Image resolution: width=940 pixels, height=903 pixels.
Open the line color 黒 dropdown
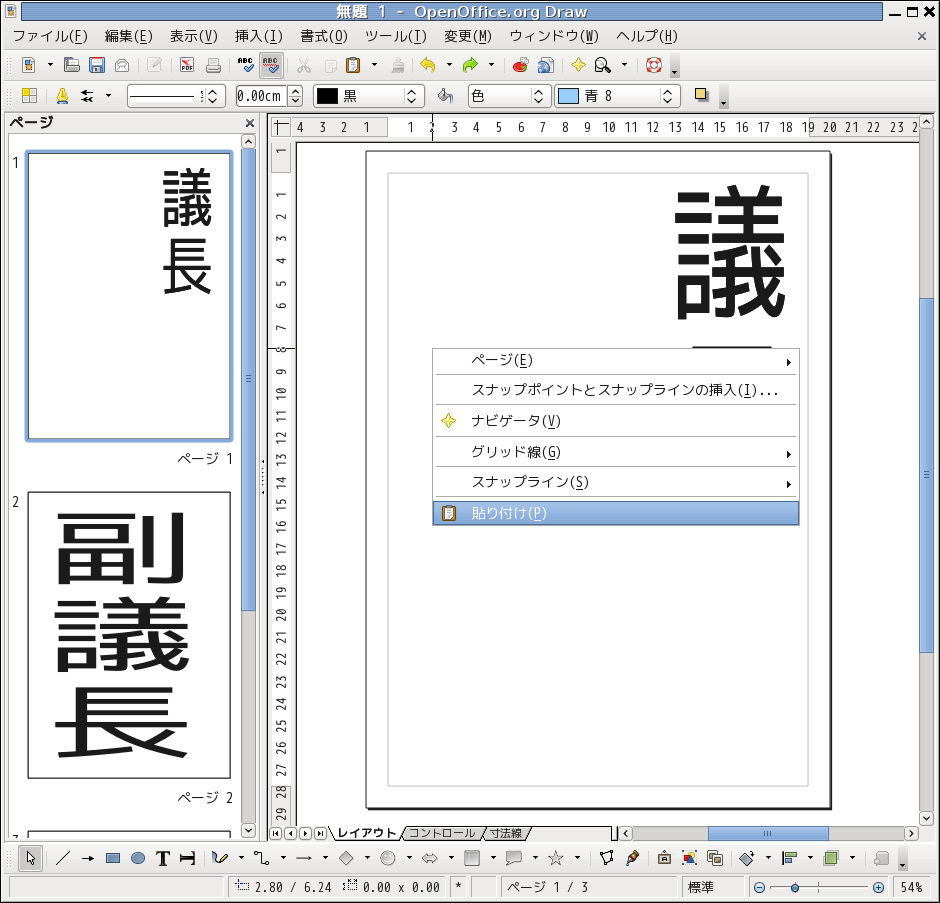click(x=411, y=96)
